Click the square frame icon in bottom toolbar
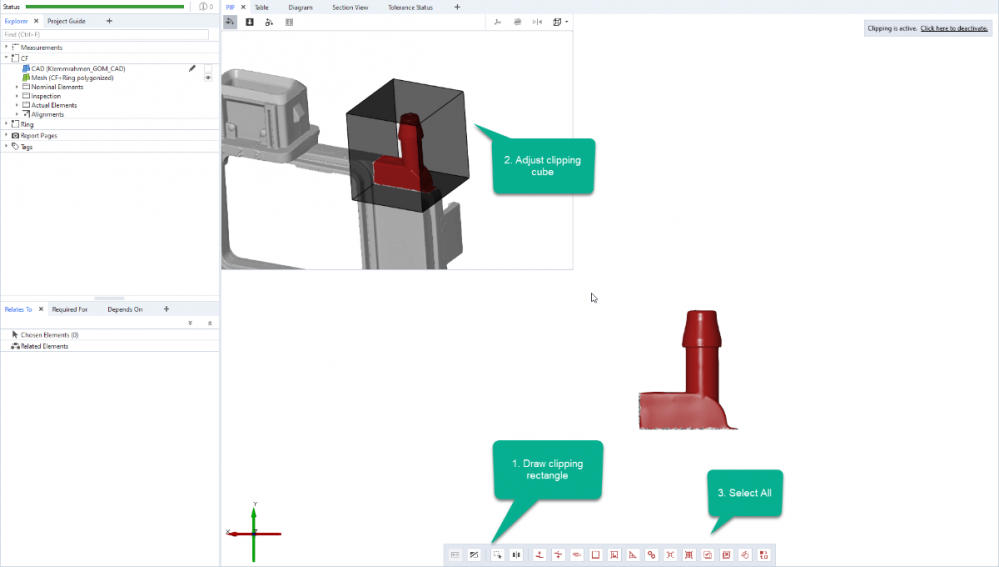 [596, 554]
